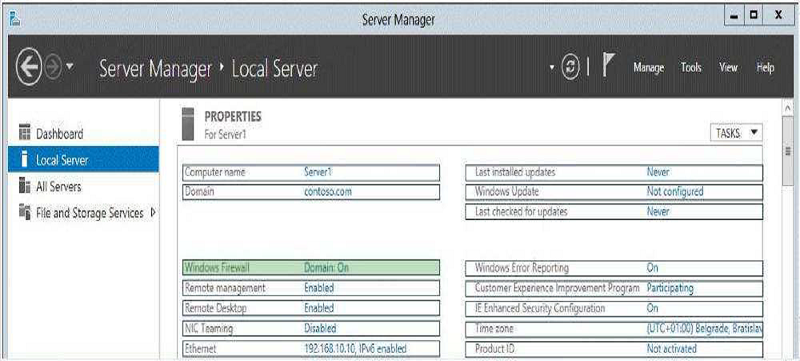This screenshot has width=800, height=361.
Task: Click the Dashboard icon
Action: [24, 133]
